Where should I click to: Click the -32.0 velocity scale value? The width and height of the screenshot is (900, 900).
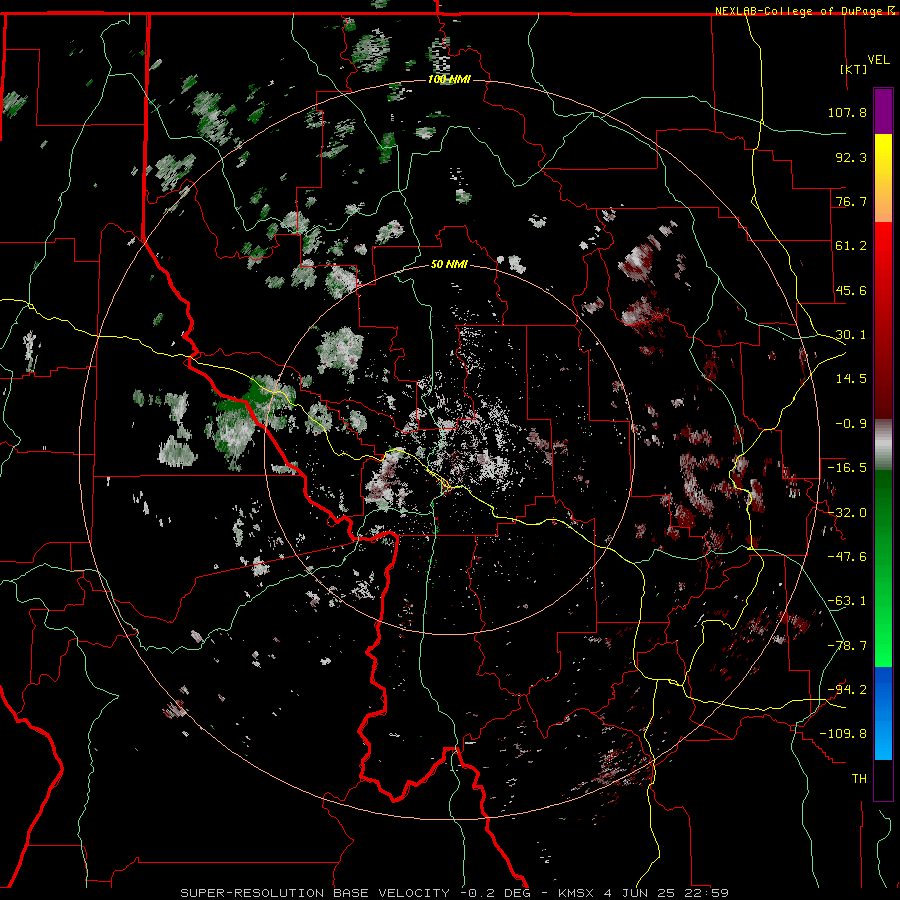[x=847, y=513]
